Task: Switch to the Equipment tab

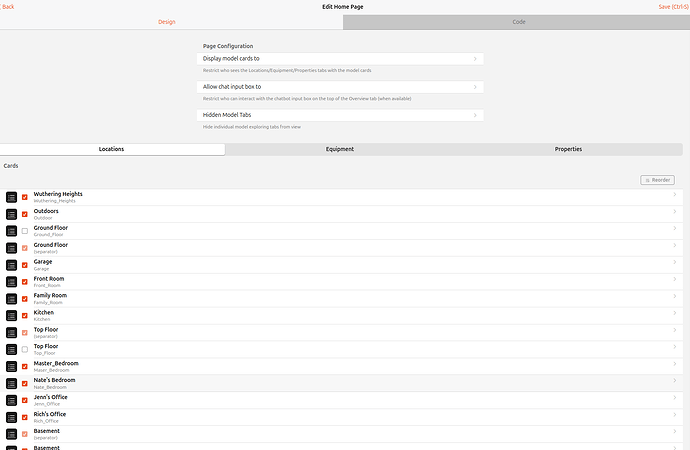Action: pyautogui.click(x=340, y=149)
